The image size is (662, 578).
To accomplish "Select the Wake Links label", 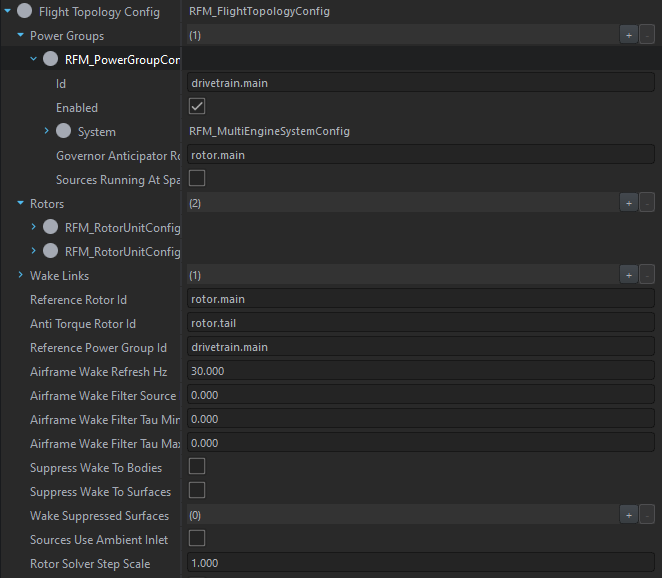I will [x=60, y=276].
